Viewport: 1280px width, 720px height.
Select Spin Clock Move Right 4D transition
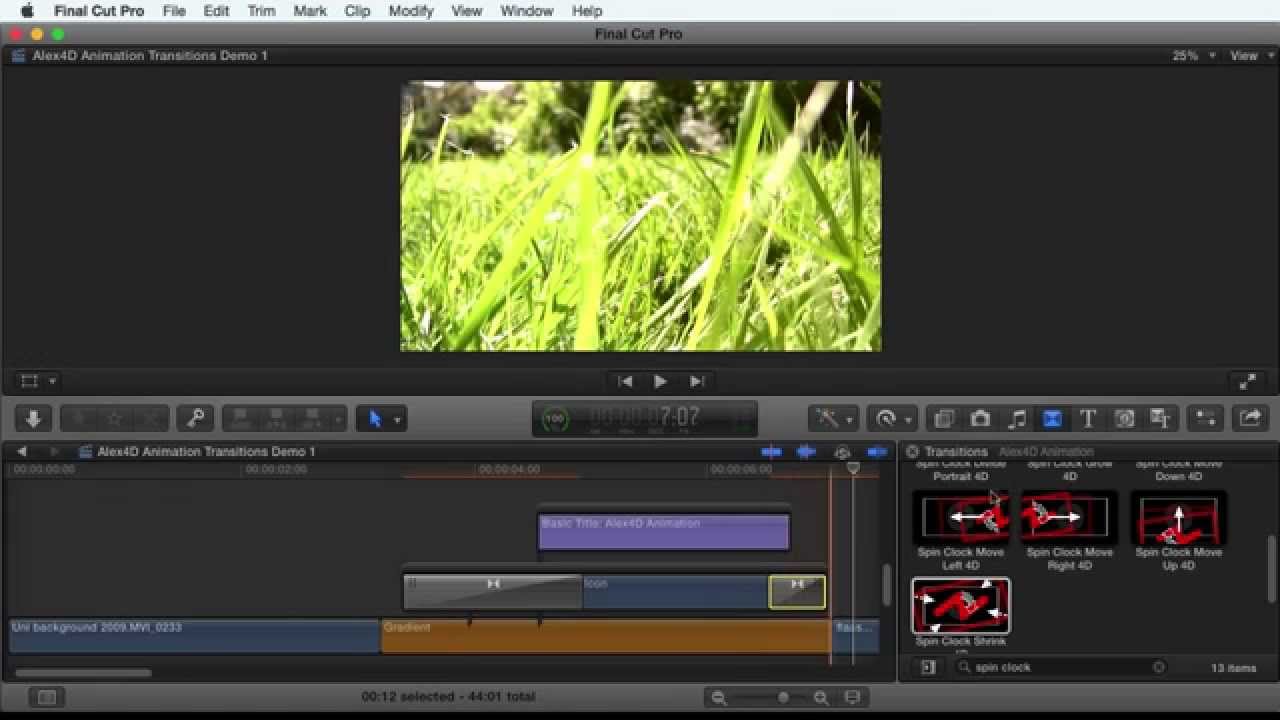[1069, 518]
